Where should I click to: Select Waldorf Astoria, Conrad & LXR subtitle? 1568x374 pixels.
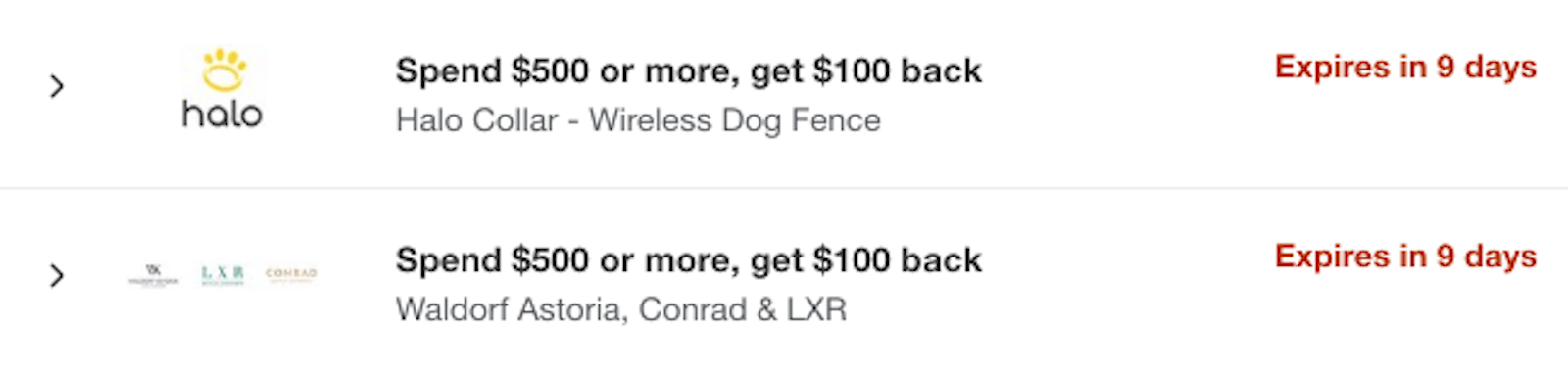click(x=621, y=309)
